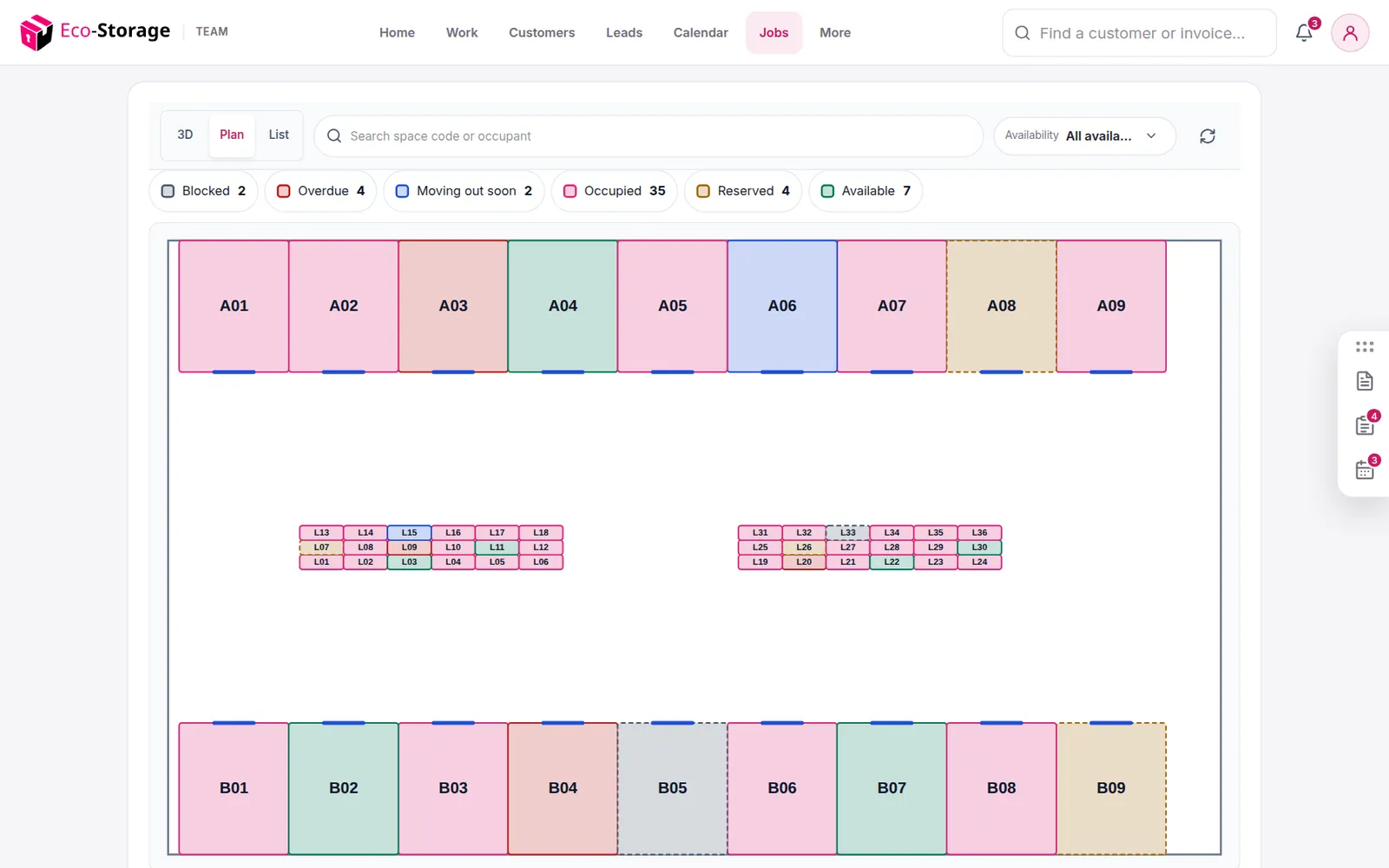Select available unit B02
1389x868 pixels.
pos(344,788)
